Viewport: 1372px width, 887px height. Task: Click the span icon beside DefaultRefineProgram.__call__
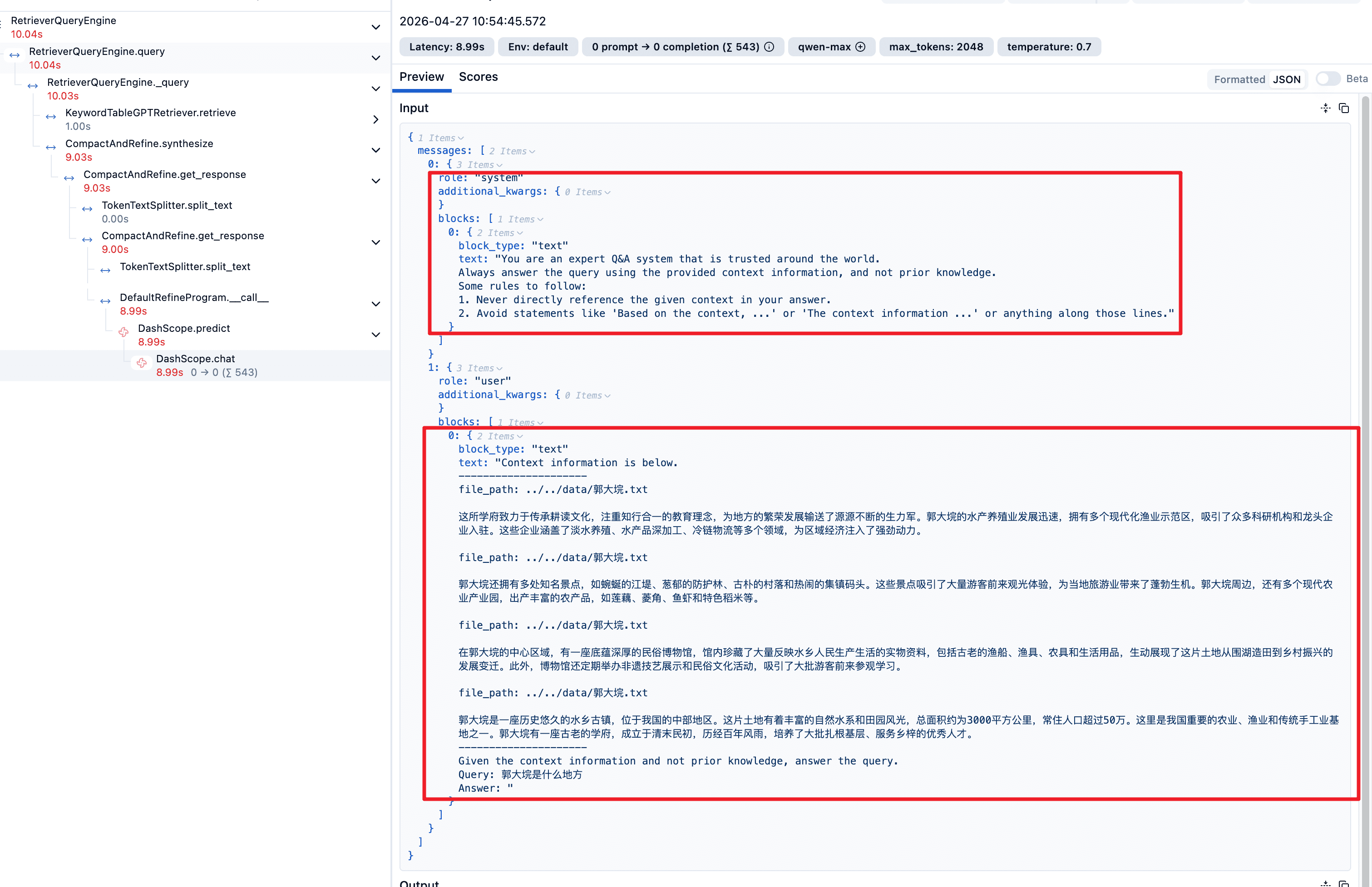pos(105,301)
